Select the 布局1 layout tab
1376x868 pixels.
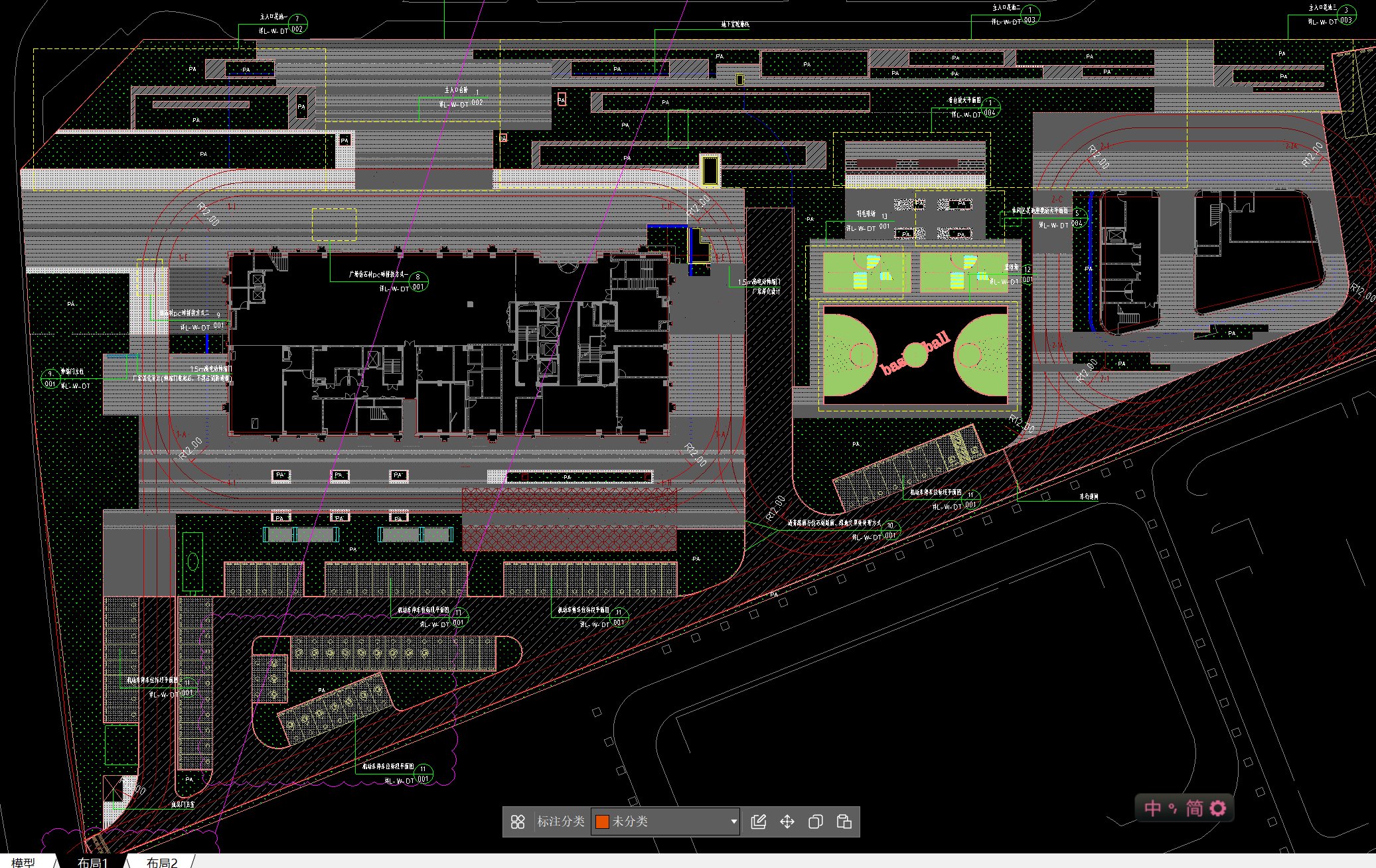pos(92,862)
